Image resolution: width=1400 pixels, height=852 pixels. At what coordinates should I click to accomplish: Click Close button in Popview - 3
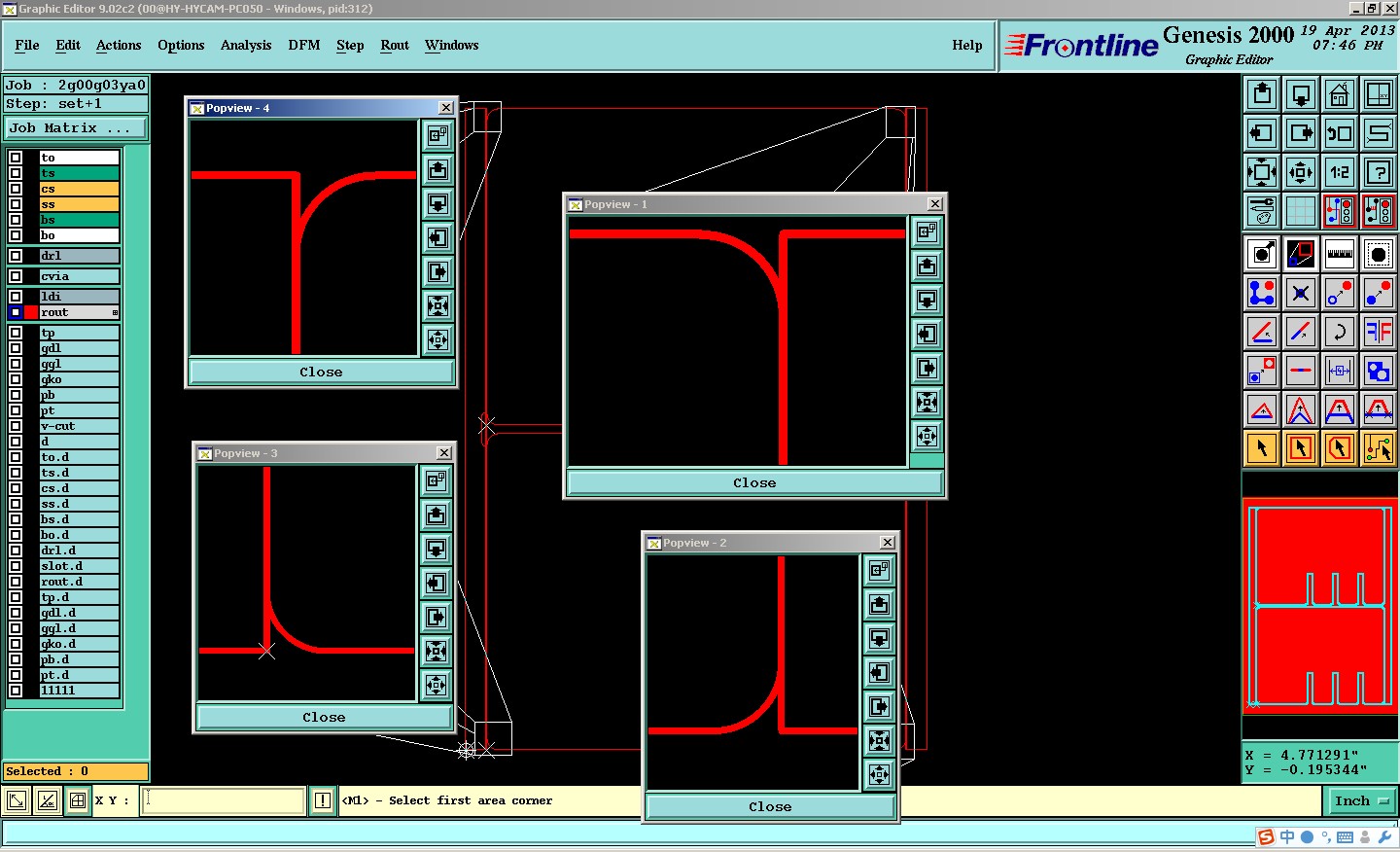point(324,717)
